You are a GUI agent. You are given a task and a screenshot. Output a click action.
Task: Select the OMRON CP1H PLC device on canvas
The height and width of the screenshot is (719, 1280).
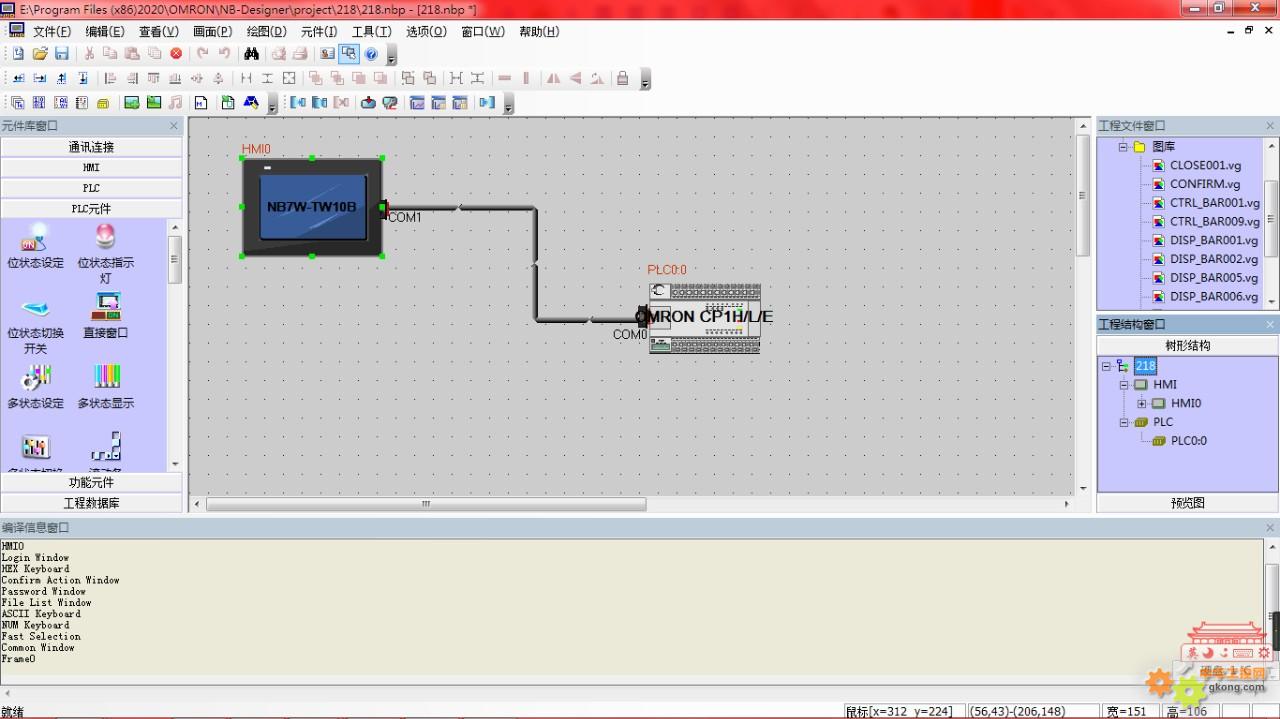click(x=704, y=318)
